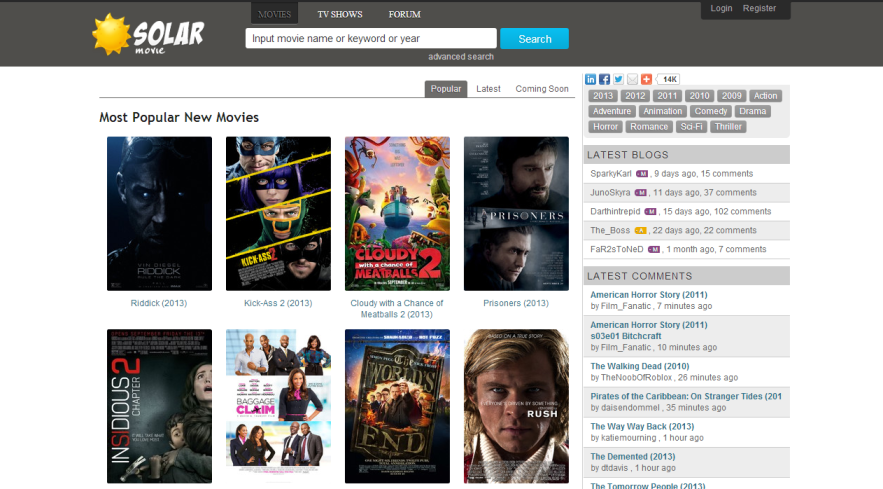Filter by the Comedy genre tag
The width and height of the screenshot is (883, 489).
pyautogui.click(x=711, y=112)
